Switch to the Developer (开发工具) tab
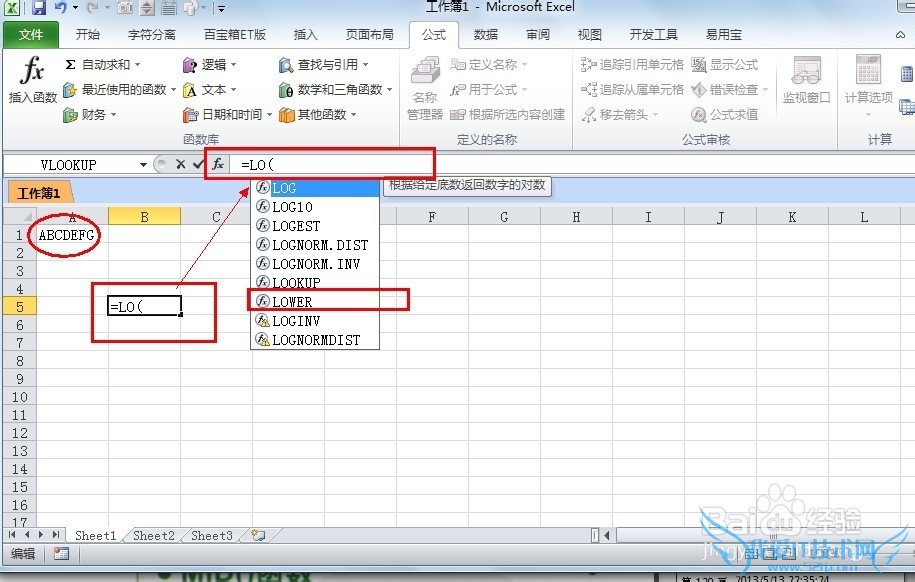The image size is (915, 582). tap(654, 34)
